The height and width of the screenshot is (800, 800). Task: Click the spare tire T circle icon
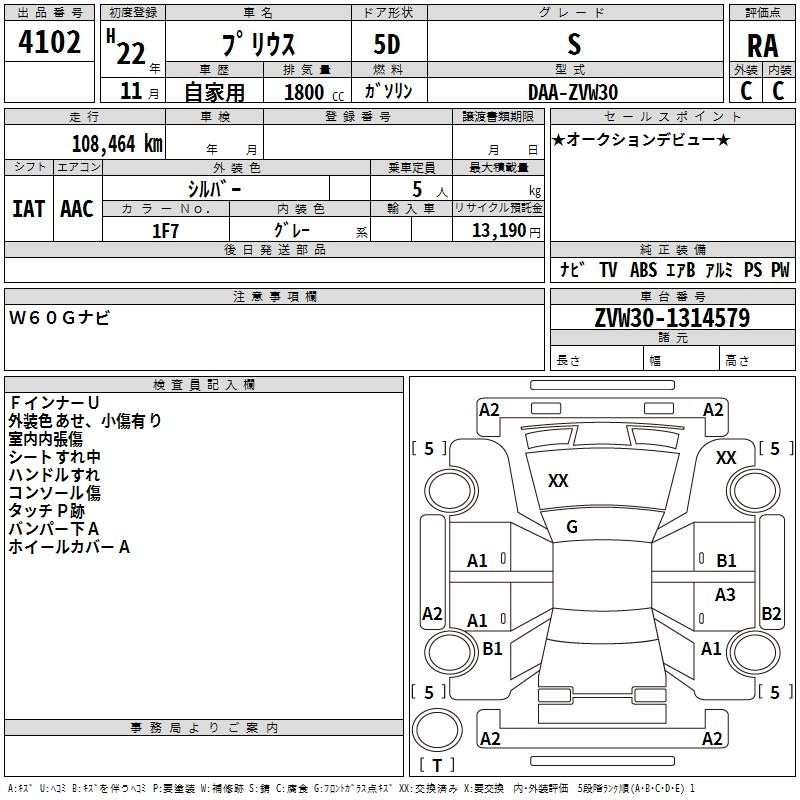437,729
